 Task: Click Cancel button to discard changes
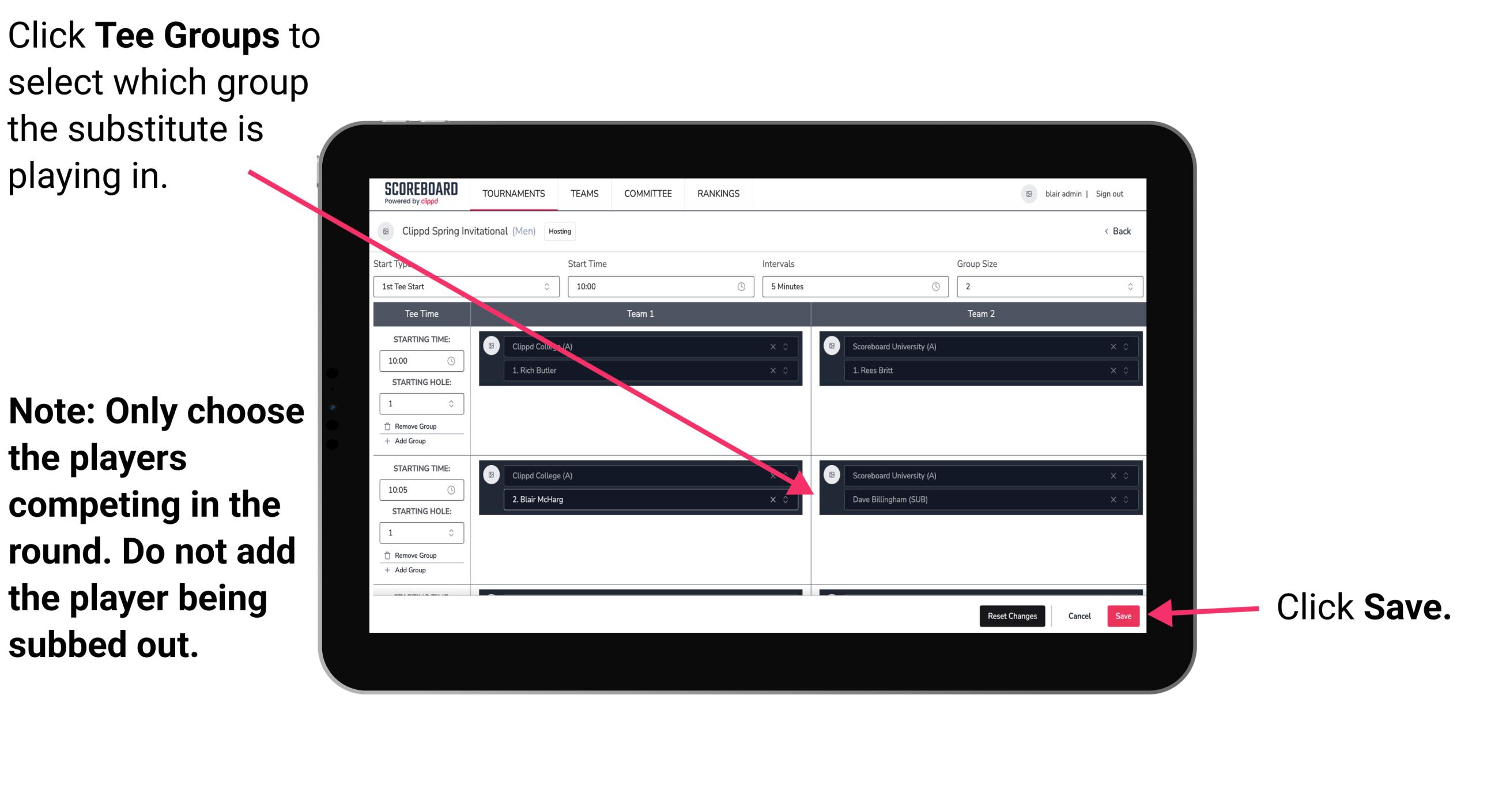point(1078,615)
